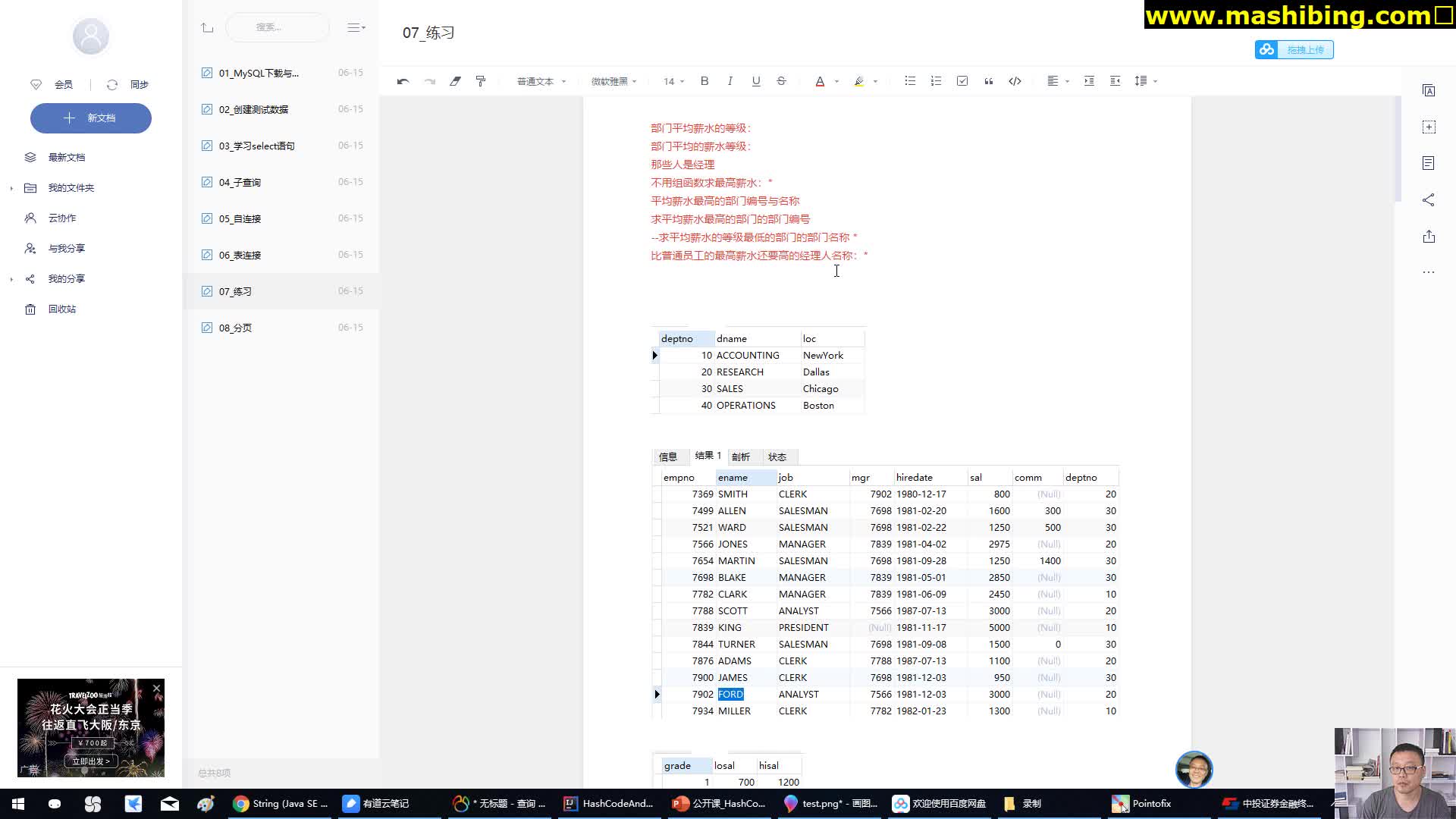Click the 立即出发 button in the ad
Image resolution: width=1456 pixels, height=819 pixels.
click(91, 761)
